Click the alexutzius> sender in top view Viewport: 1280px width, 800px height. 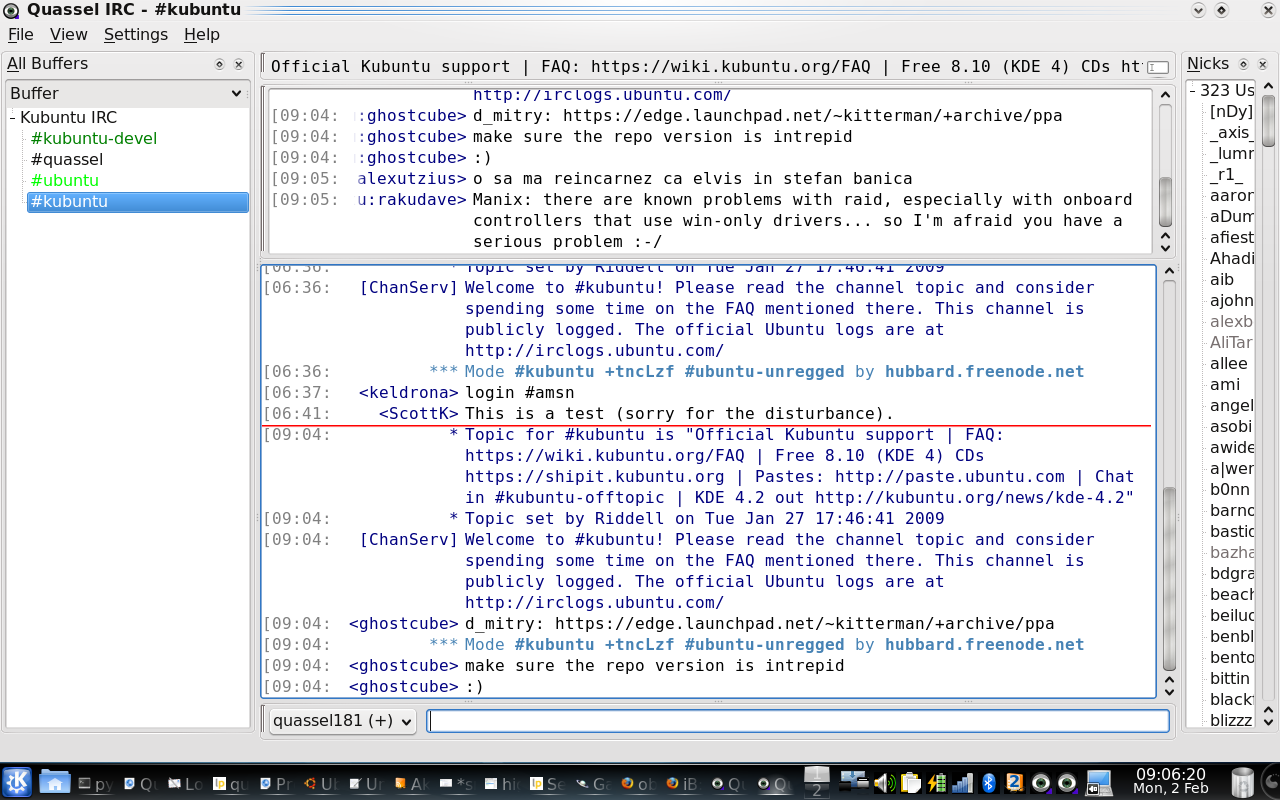tap(413, 178)
